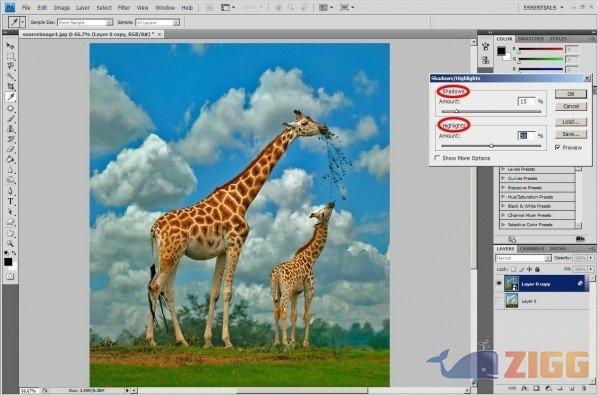
Task: Open the Opacity dropdown arrow
Action: click(x=592, y=258)
